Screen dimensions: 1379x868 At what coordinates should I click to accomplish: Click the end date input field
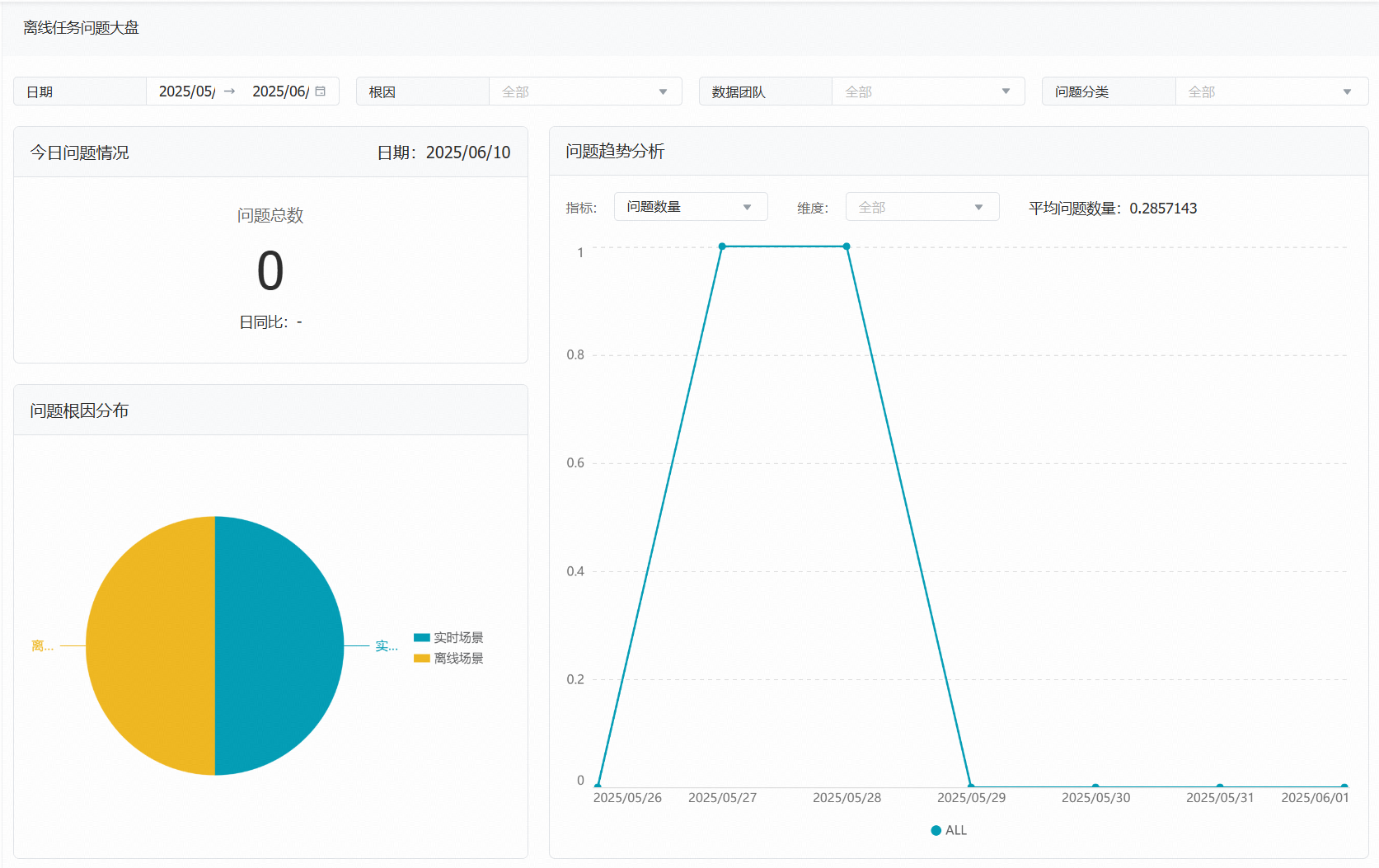280,91
